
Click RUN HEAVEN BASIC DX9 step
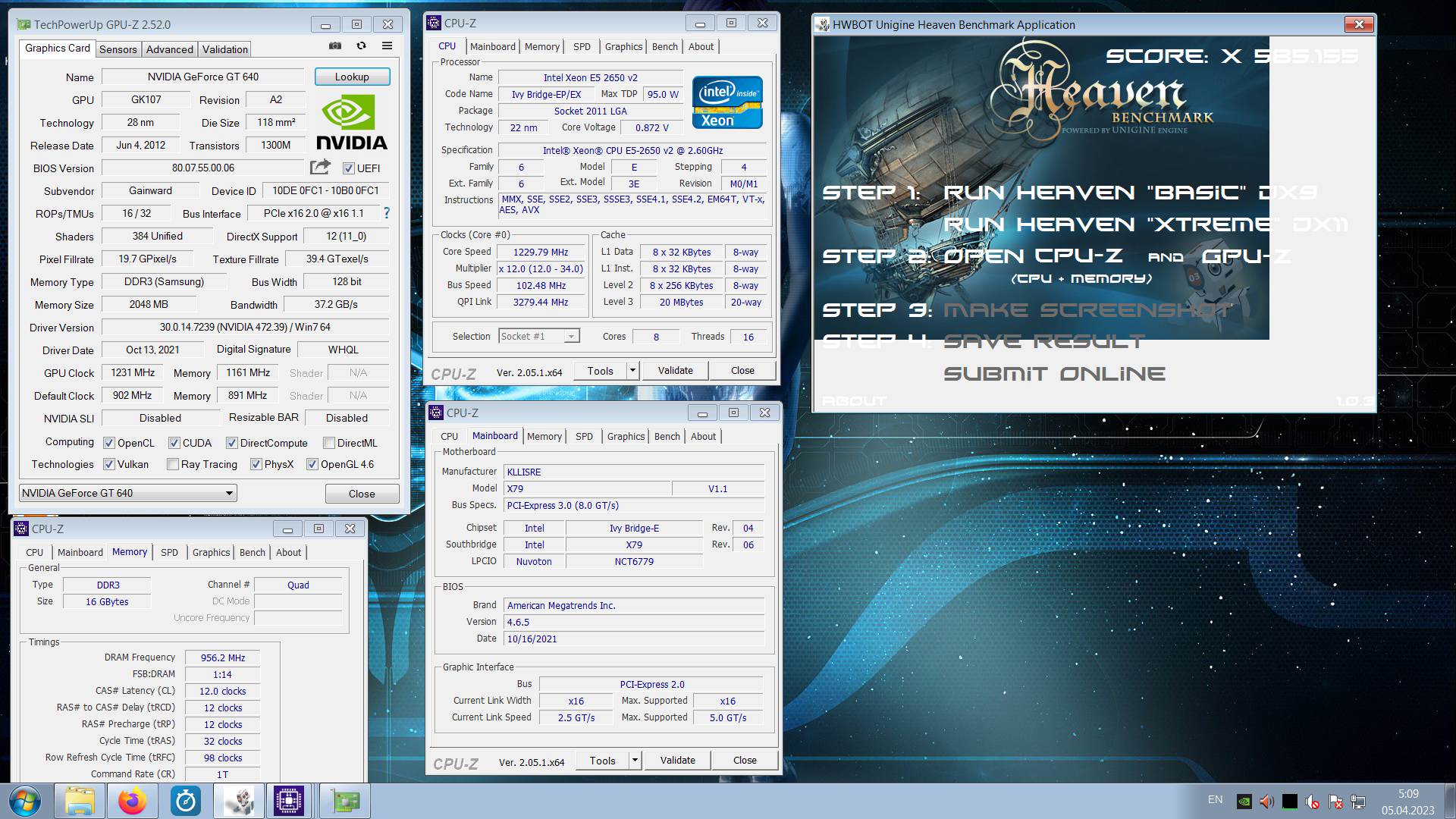1130,193
